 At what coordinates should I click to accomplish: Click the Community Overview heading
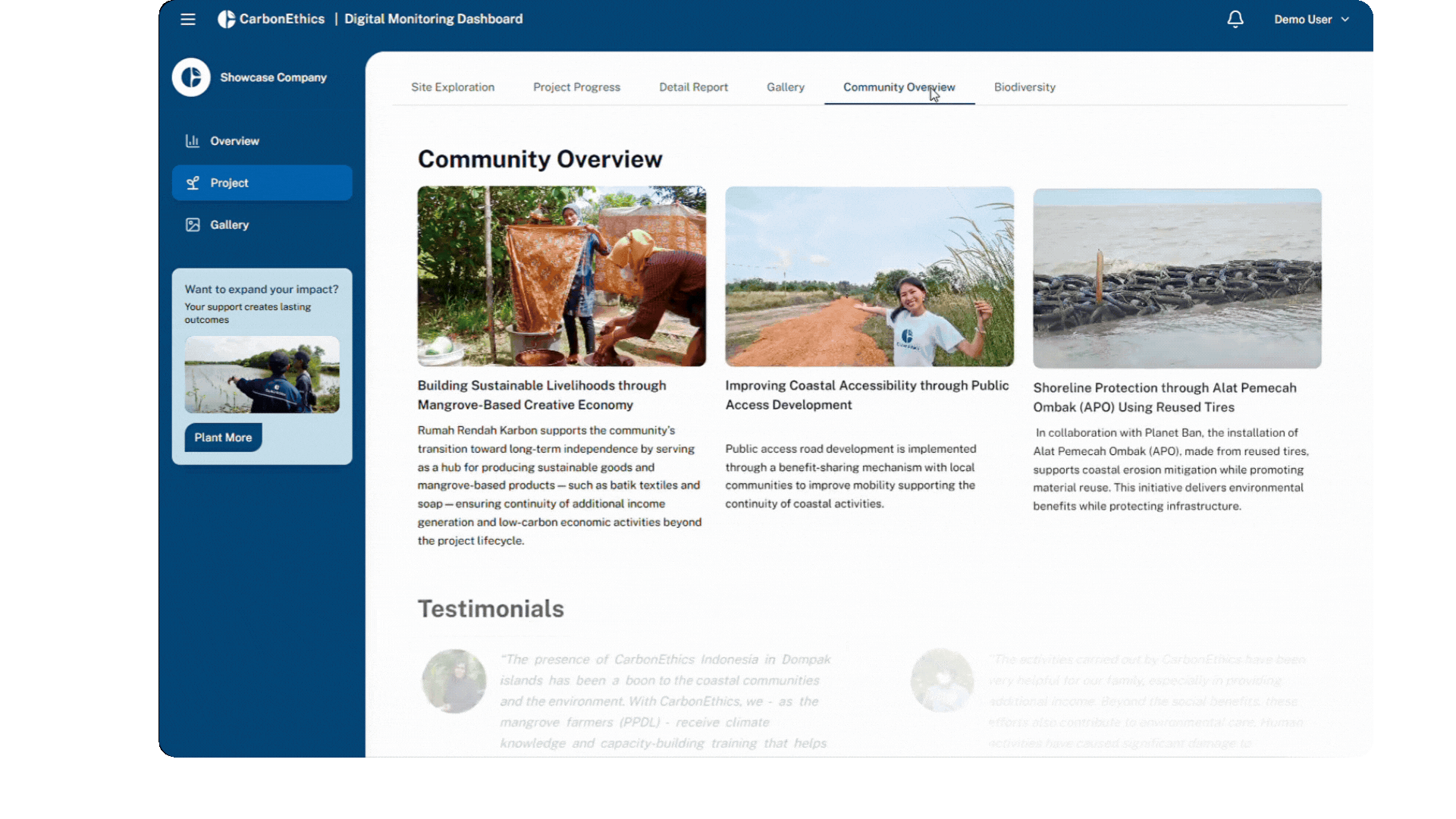(540, 159)
